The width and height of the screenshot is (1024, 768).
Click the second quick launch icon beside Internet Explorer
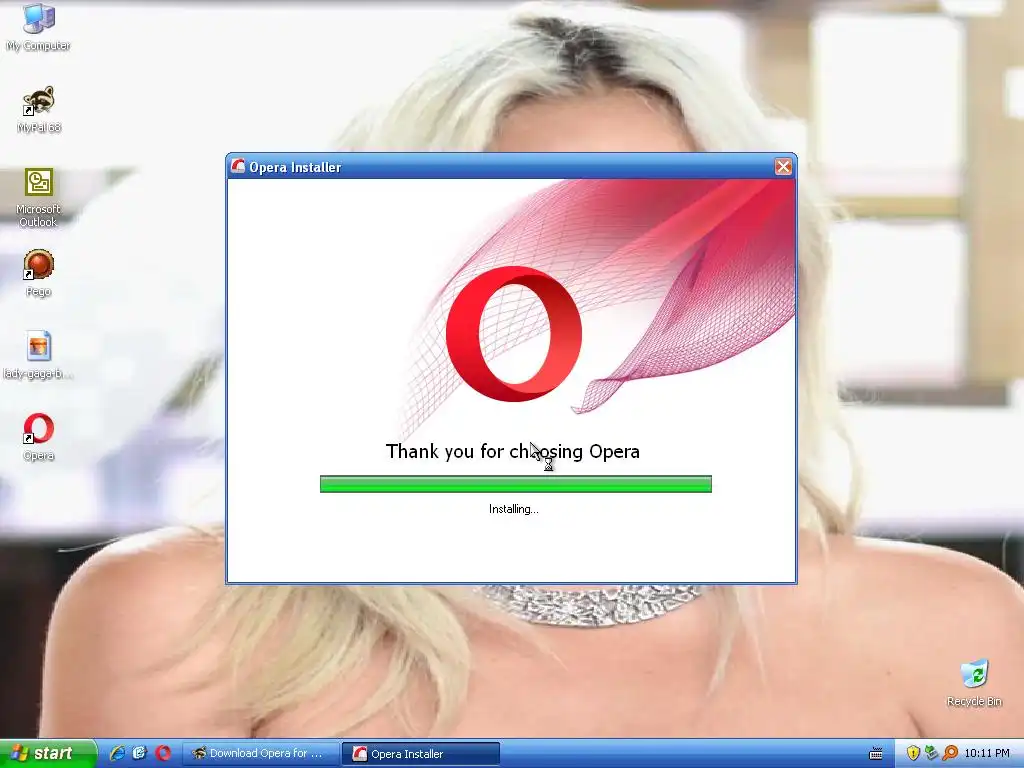140,754
